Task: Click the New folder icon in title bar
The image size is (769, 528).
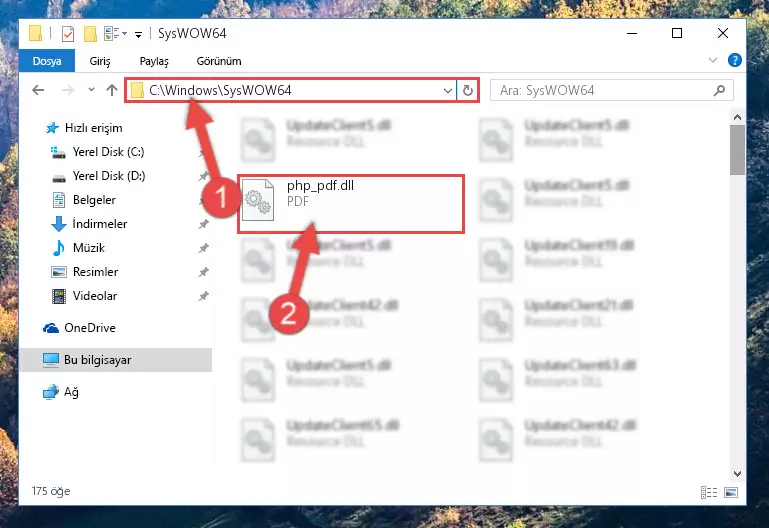Action: (x=90, y=33)
